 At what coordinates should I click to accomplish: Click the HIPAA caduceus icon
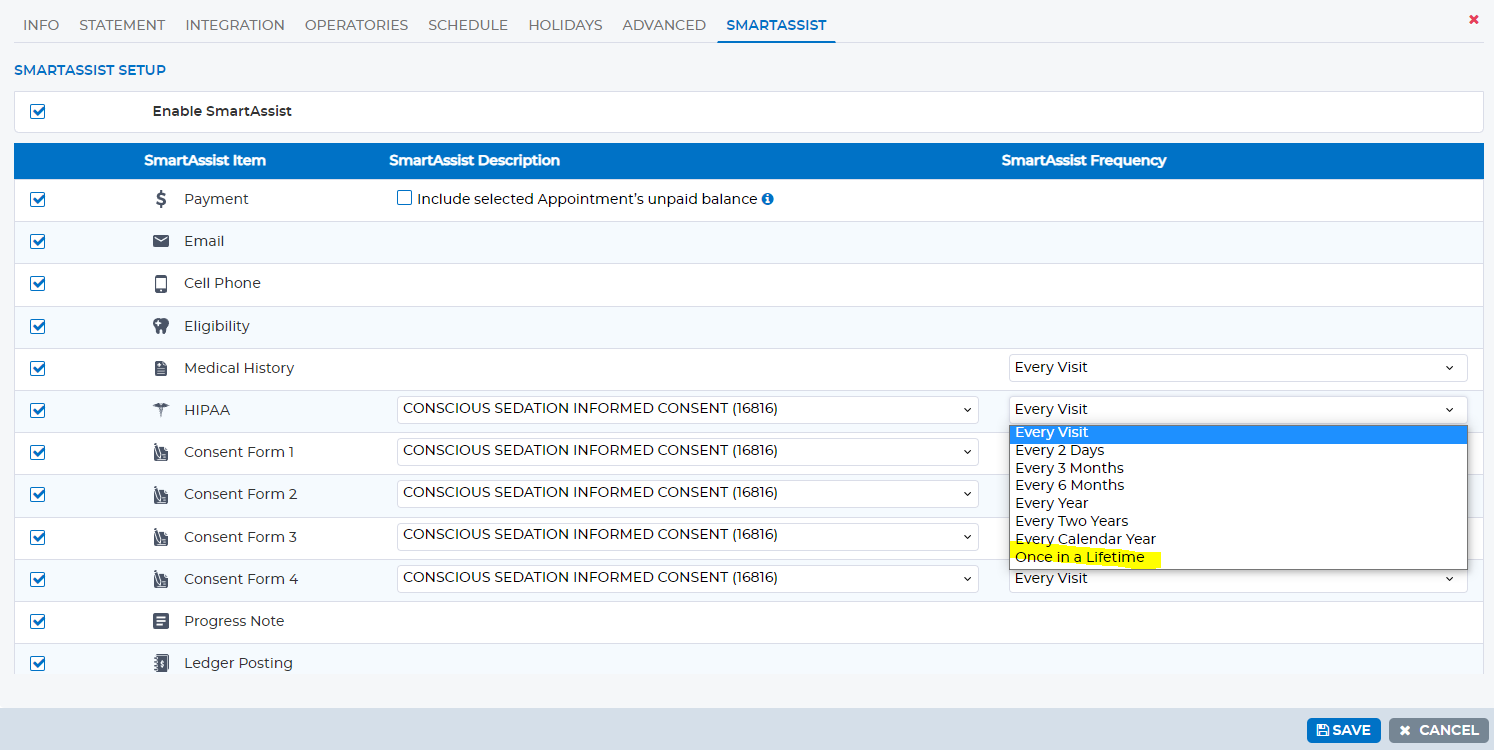161,410
